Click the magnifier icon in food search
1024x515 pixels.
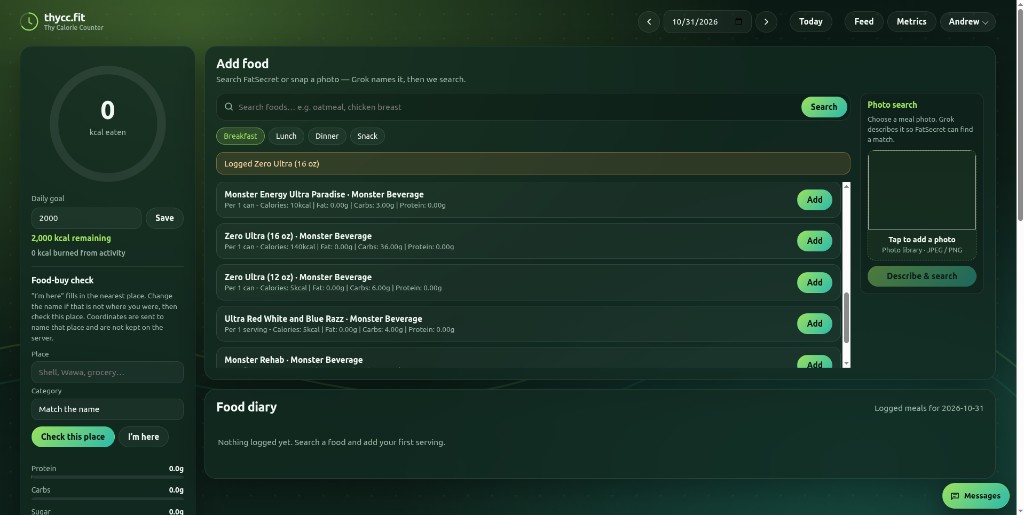pos(229,107)
